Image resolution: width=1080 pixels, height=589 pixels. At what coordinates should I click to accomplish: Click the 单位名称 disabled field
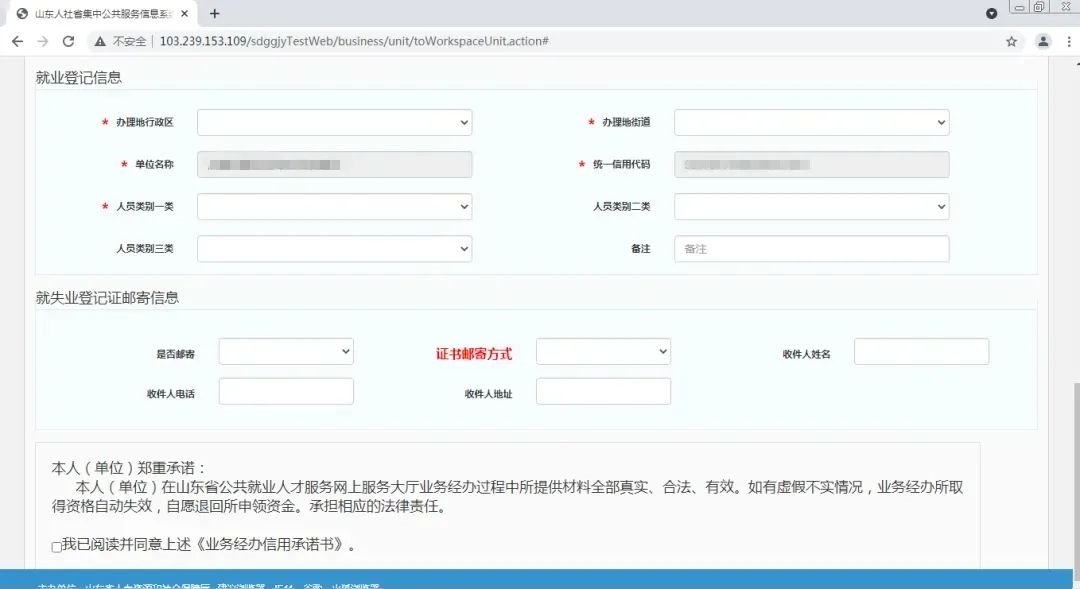[335, 165]
